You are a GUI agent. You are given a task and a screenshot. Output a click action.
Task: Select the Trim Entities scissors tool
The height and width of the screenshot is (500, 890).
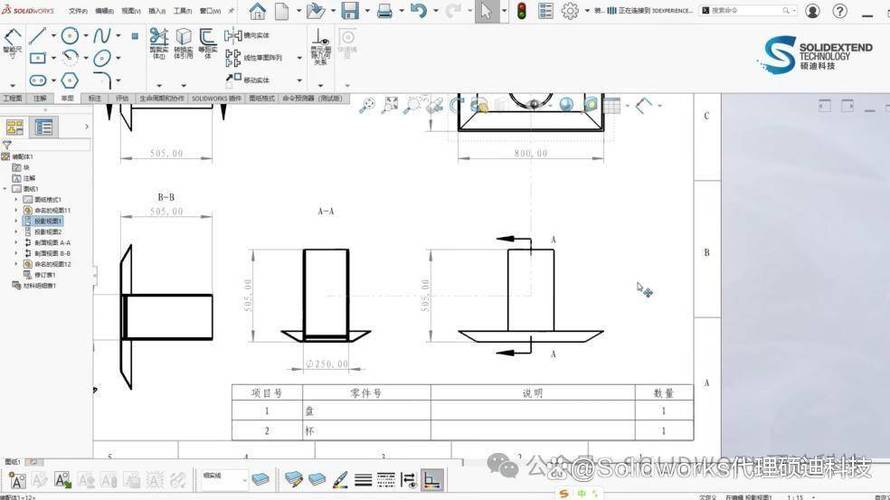pyautogui.click(x=159, y=43)
